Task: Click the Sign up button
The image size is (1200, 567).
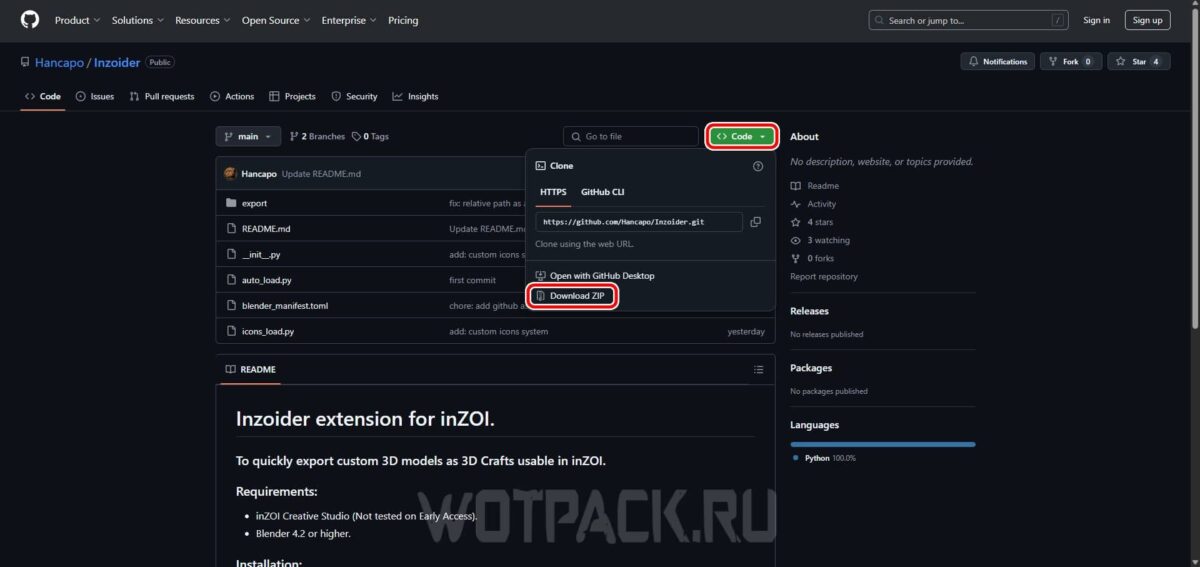Action: (x=1147, y=20)
